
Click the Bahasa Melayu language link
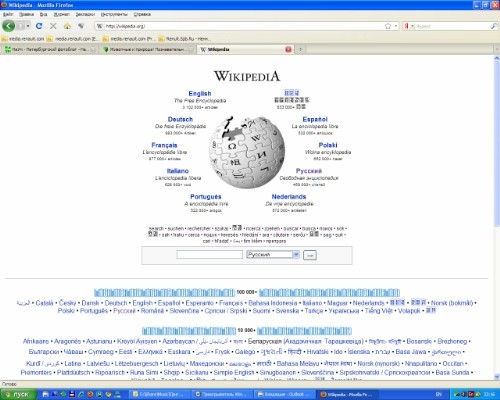coord(298,363)
